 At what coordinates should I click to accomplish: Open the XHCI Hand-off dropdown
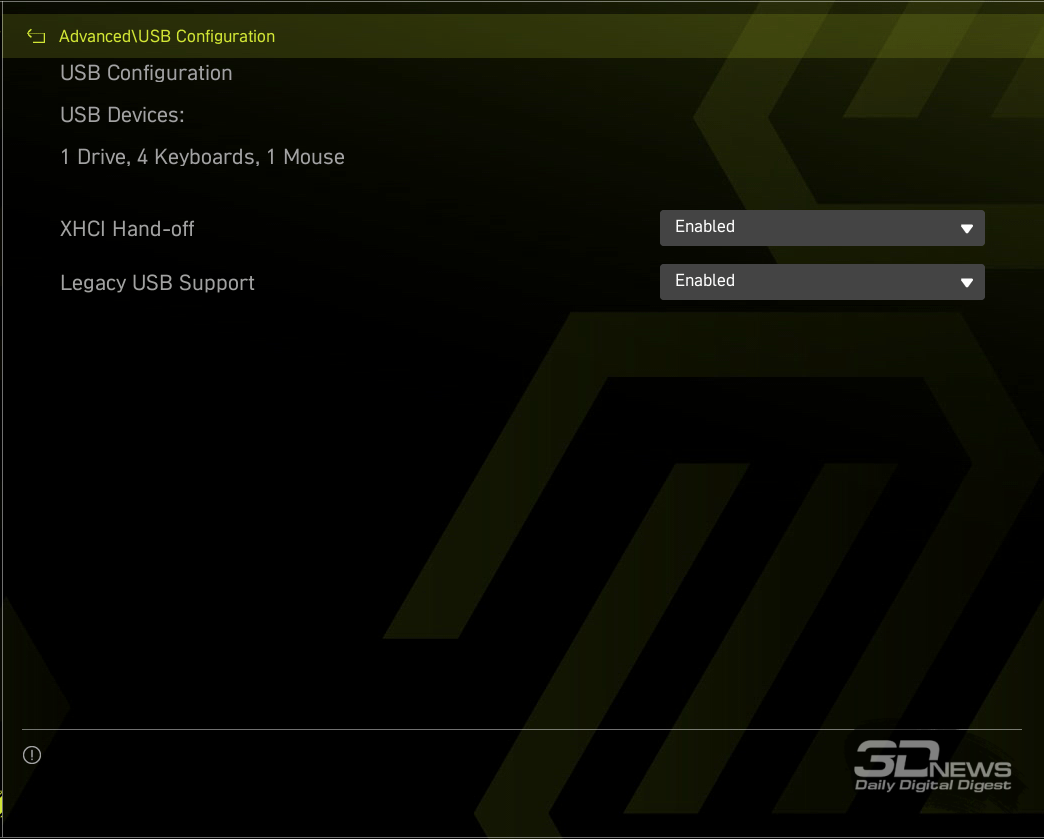(821, 228)
